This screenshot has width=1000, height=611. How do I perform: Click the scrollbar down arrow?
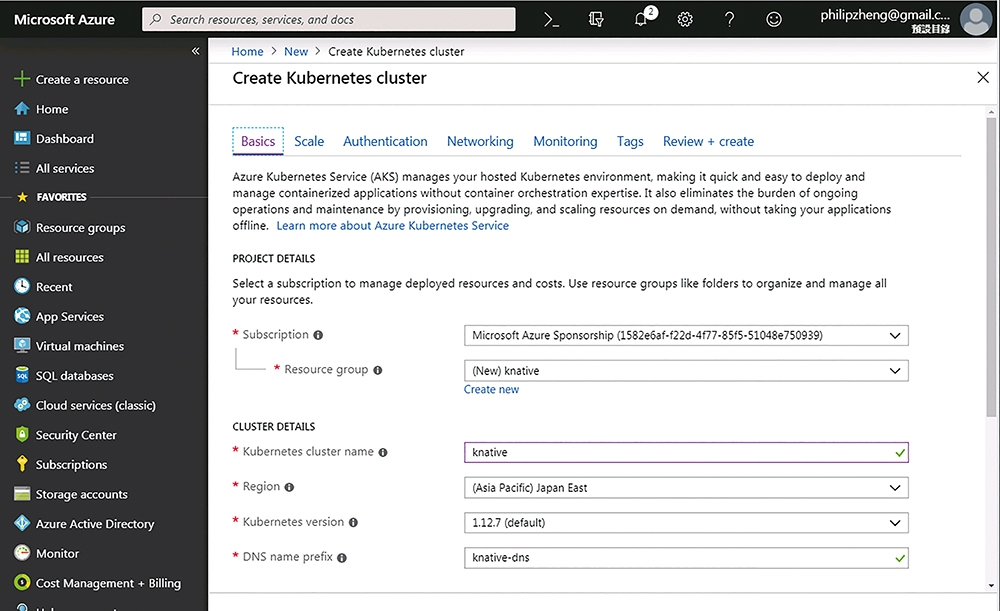coord(990,585)
